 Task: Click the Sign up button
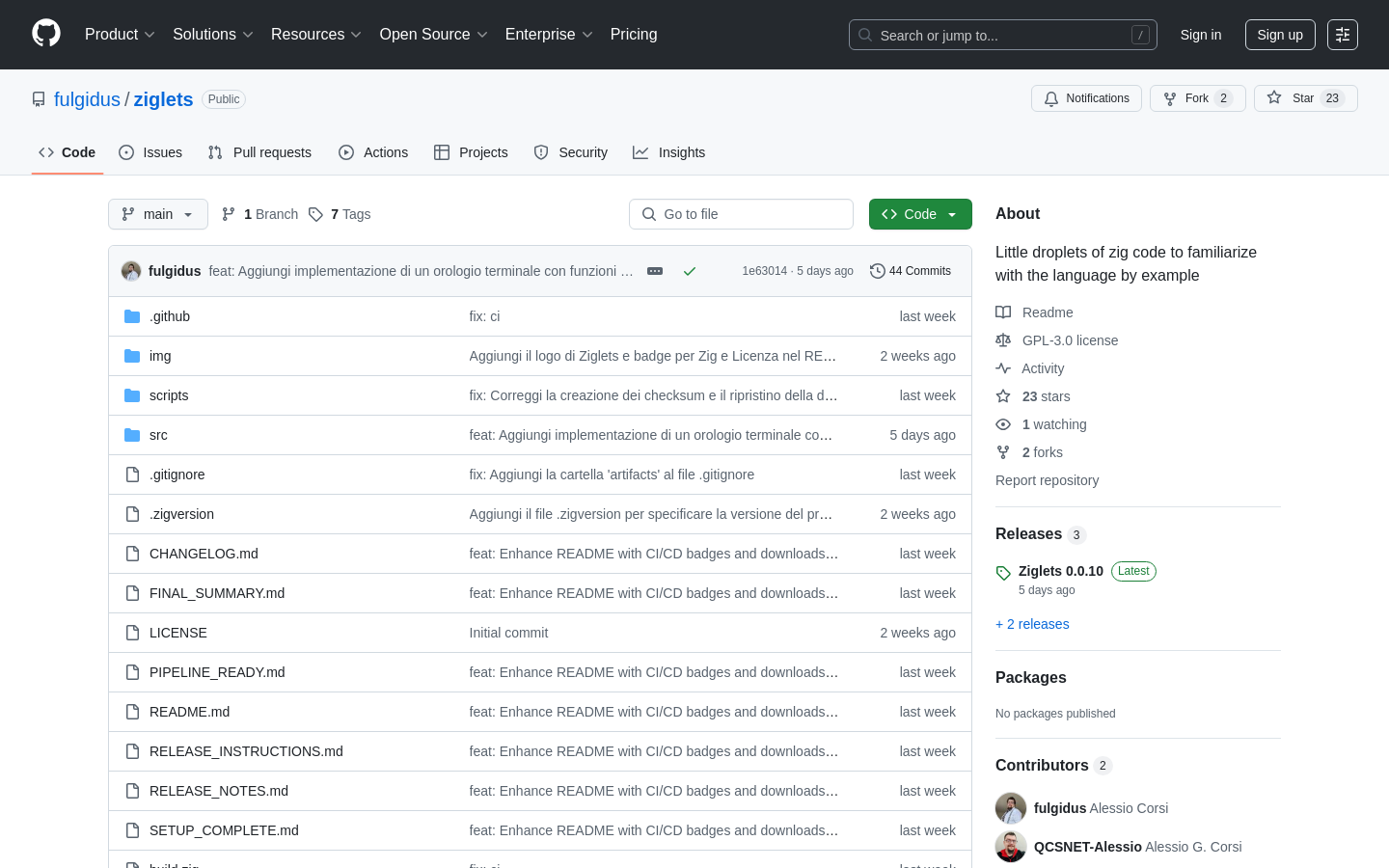[1280, 35]
